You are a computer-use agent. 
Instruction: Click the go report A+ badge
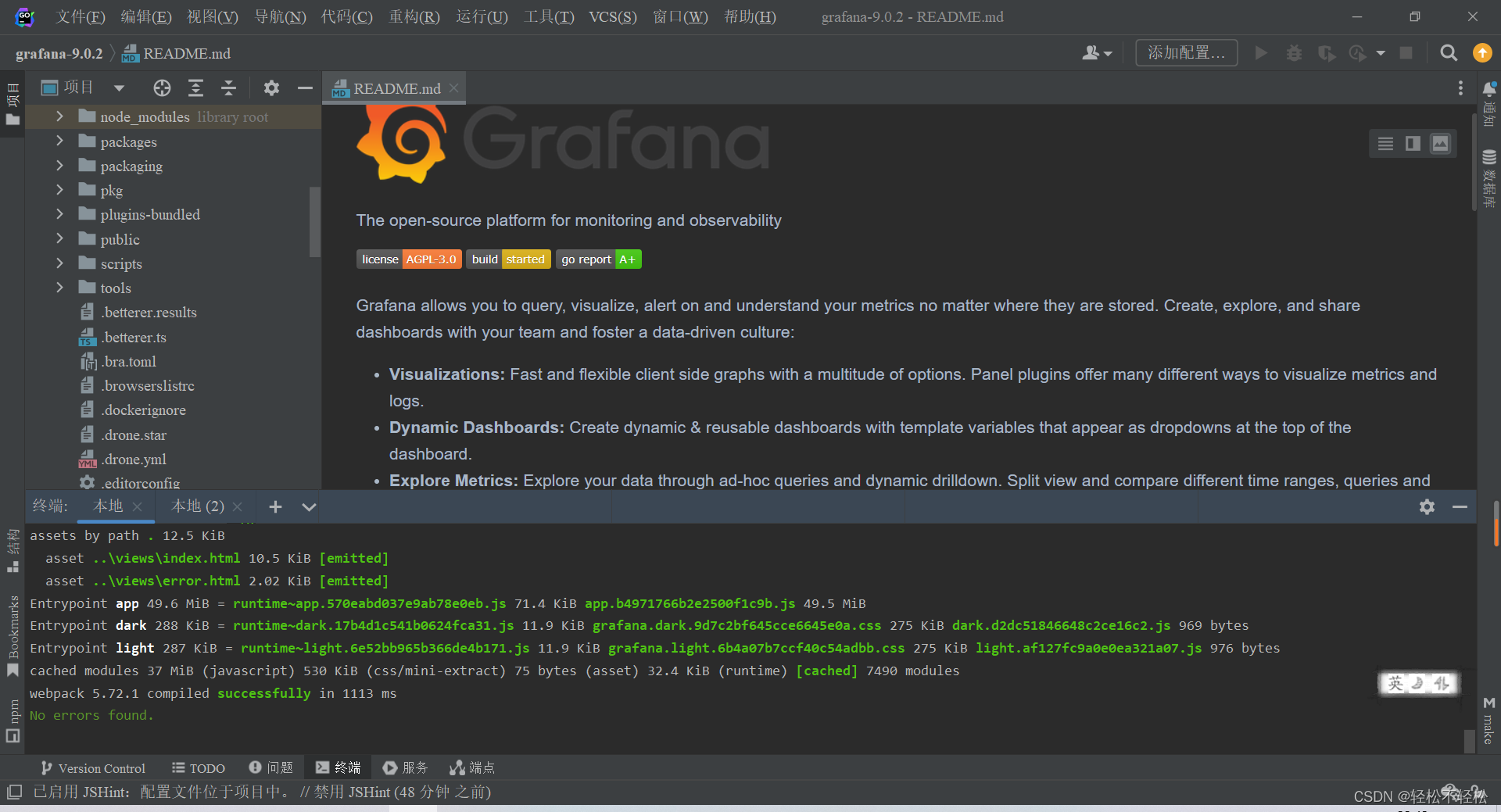pyautogui.click(x=599, y=259)
